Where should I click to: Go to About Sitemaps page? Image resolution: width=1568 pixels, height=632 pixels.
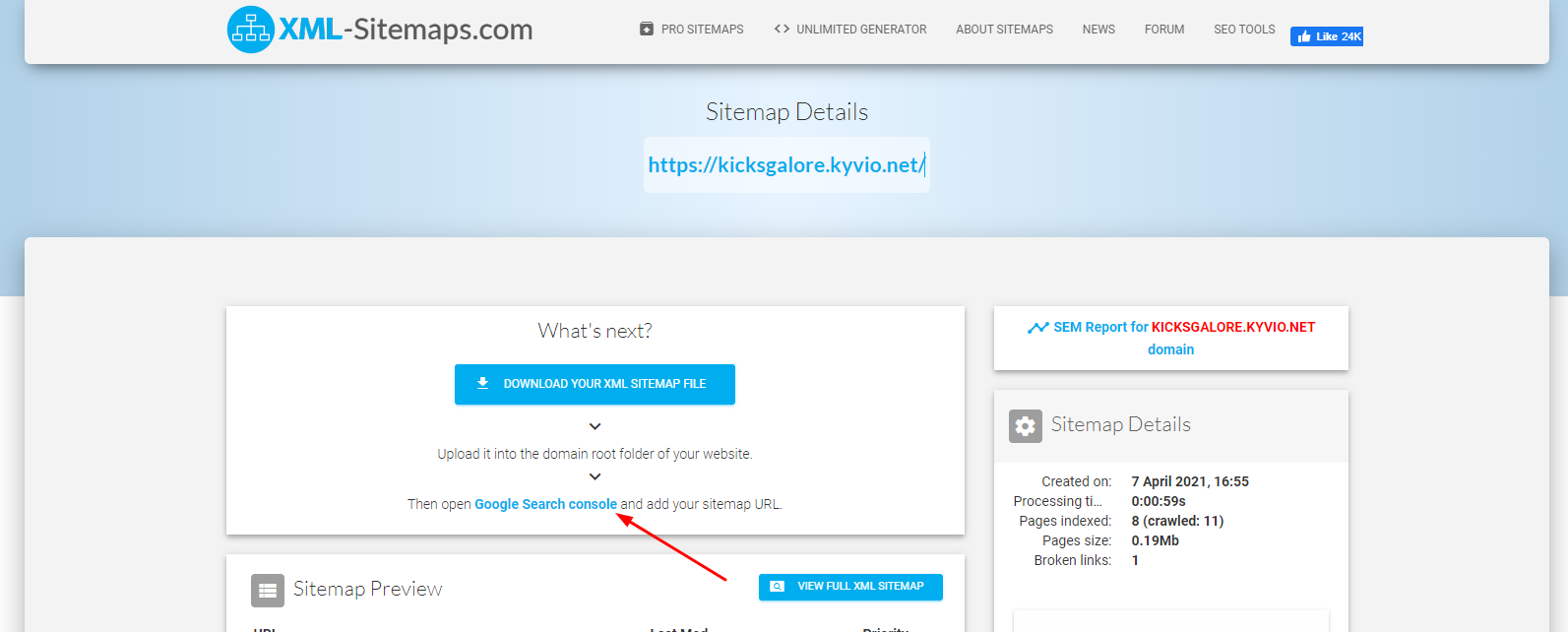[1004, 30]
